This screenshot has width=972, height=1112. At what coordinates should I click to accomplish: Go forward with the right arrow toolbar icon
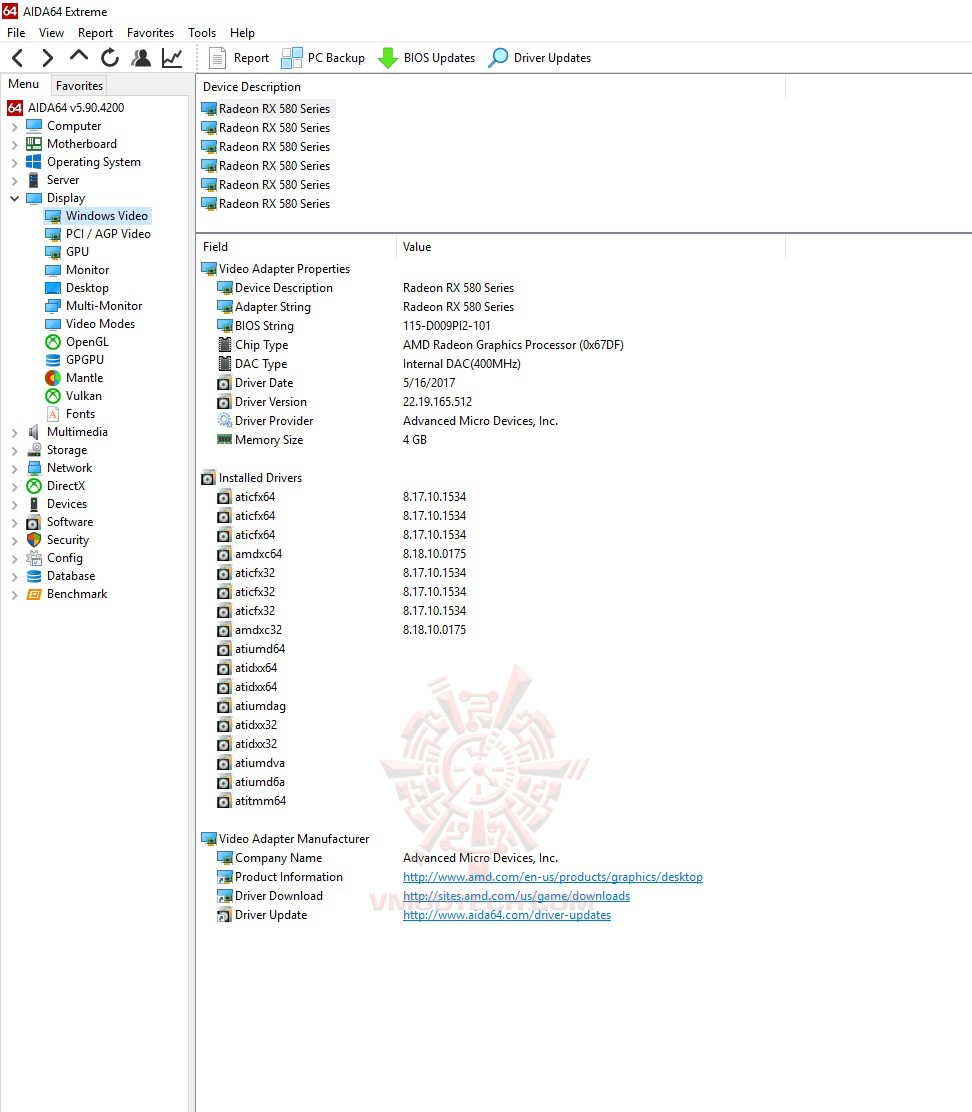click(x=48, y=57)
